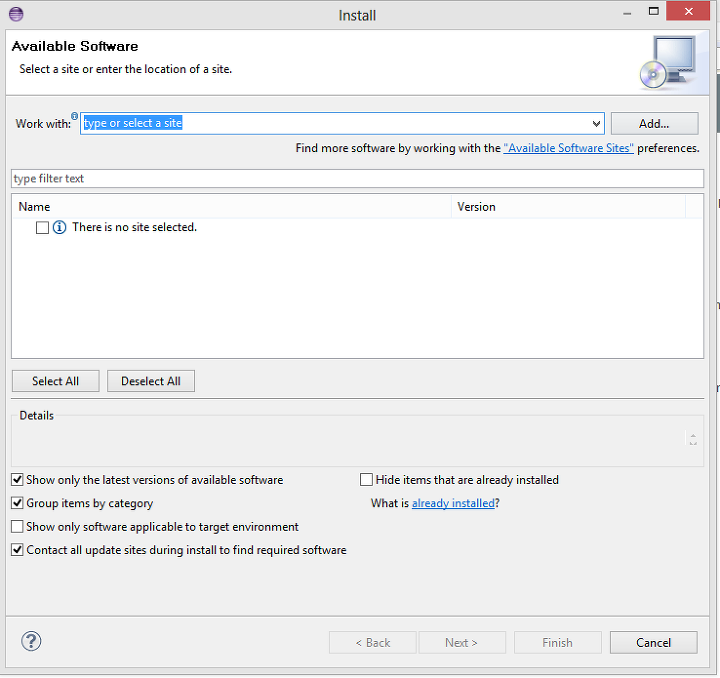Click the Add... button
Viewport: 720px width, 678px height.
[x=654, y=123]
